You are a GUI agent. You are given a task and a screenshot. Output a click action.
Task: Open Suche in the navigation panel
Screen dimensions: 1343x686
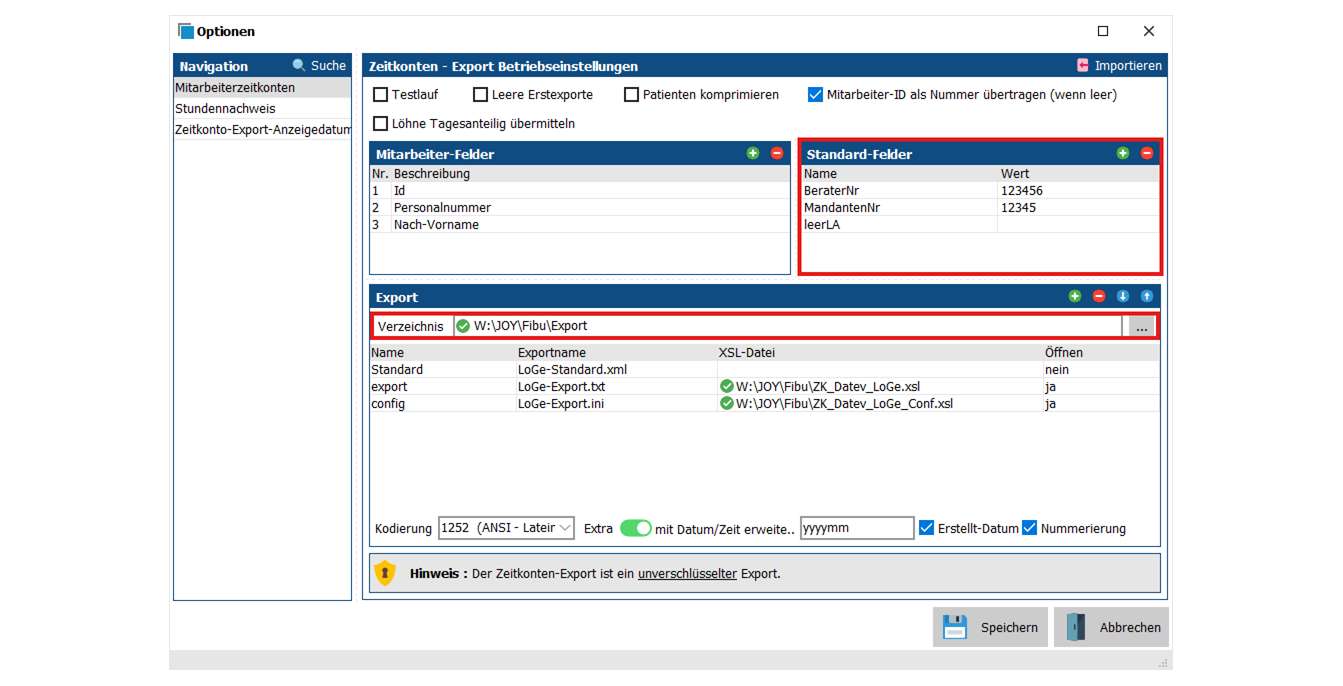pyautogui.click(x=319, y=66)
